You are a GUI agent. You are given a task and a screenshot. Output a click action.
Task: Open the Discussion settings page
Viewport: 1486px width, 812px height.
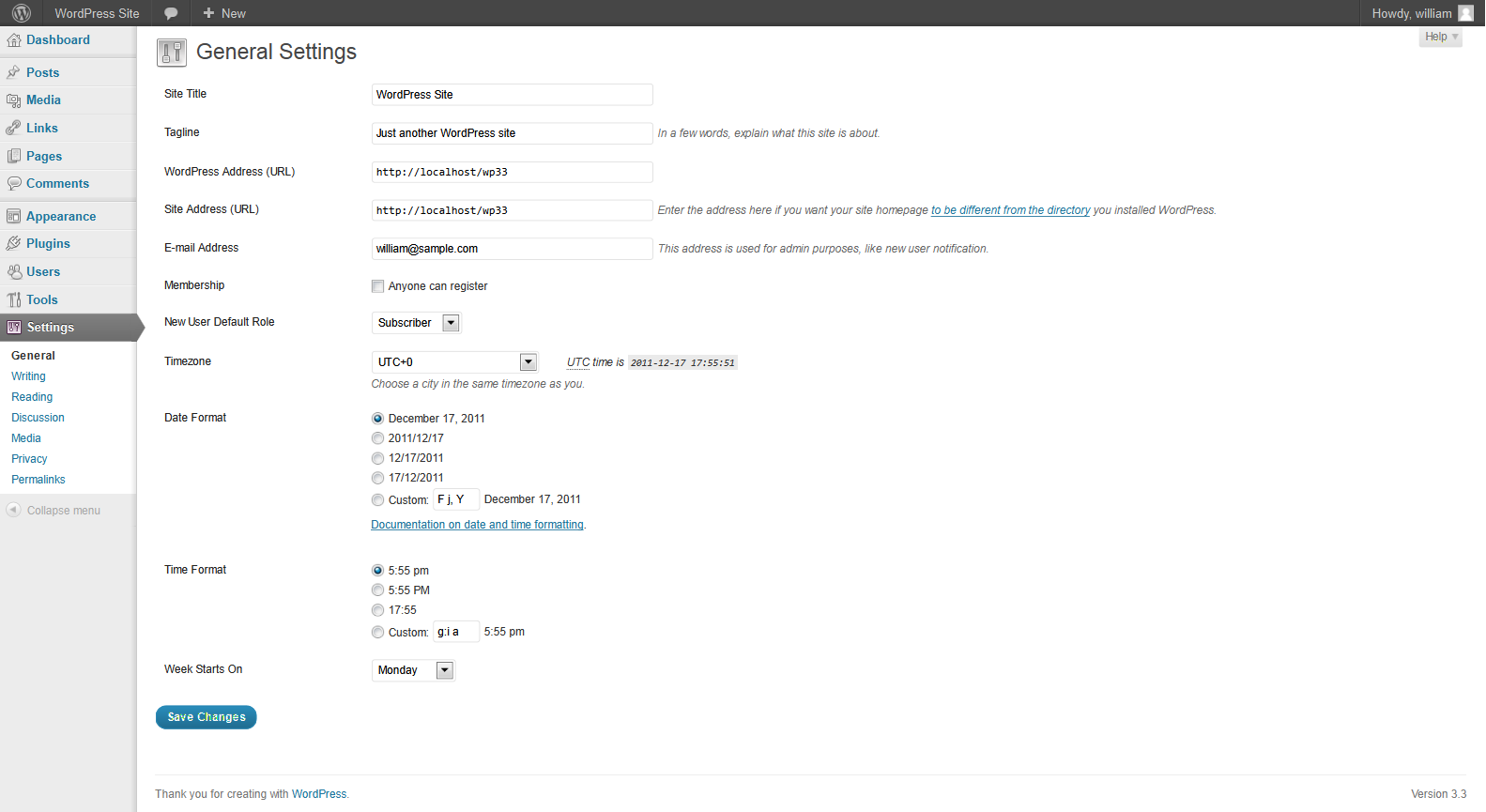point(38,418)
